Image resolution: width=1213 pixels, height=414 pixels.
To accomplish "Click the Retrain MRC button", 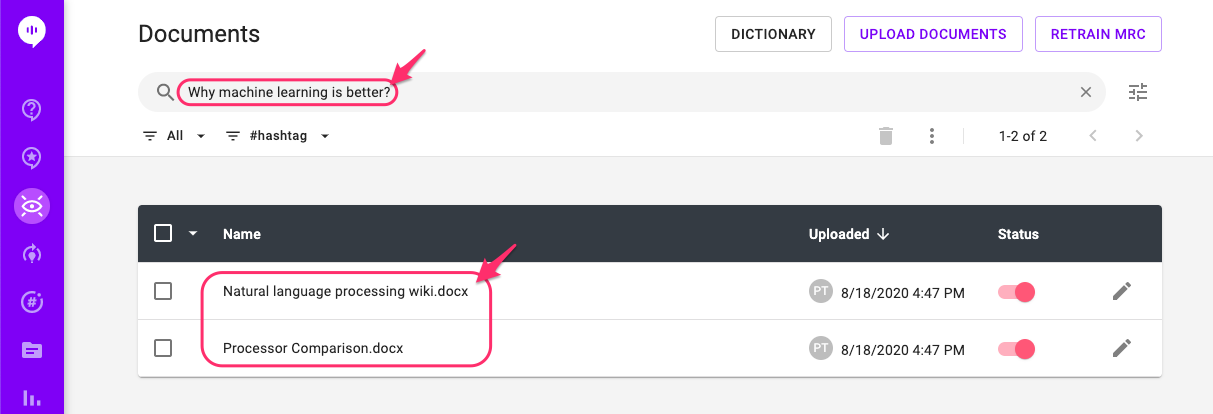I will 1098,34.
